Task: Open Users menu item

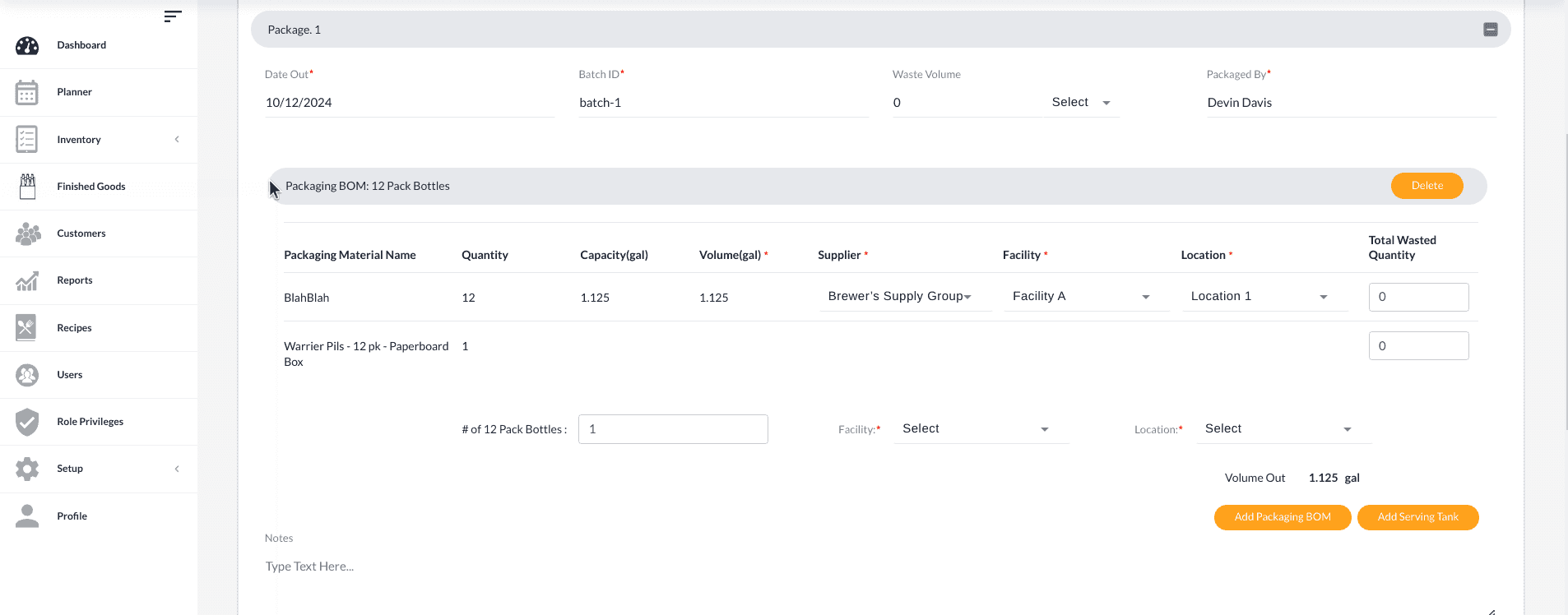Action: click(70, 375)
